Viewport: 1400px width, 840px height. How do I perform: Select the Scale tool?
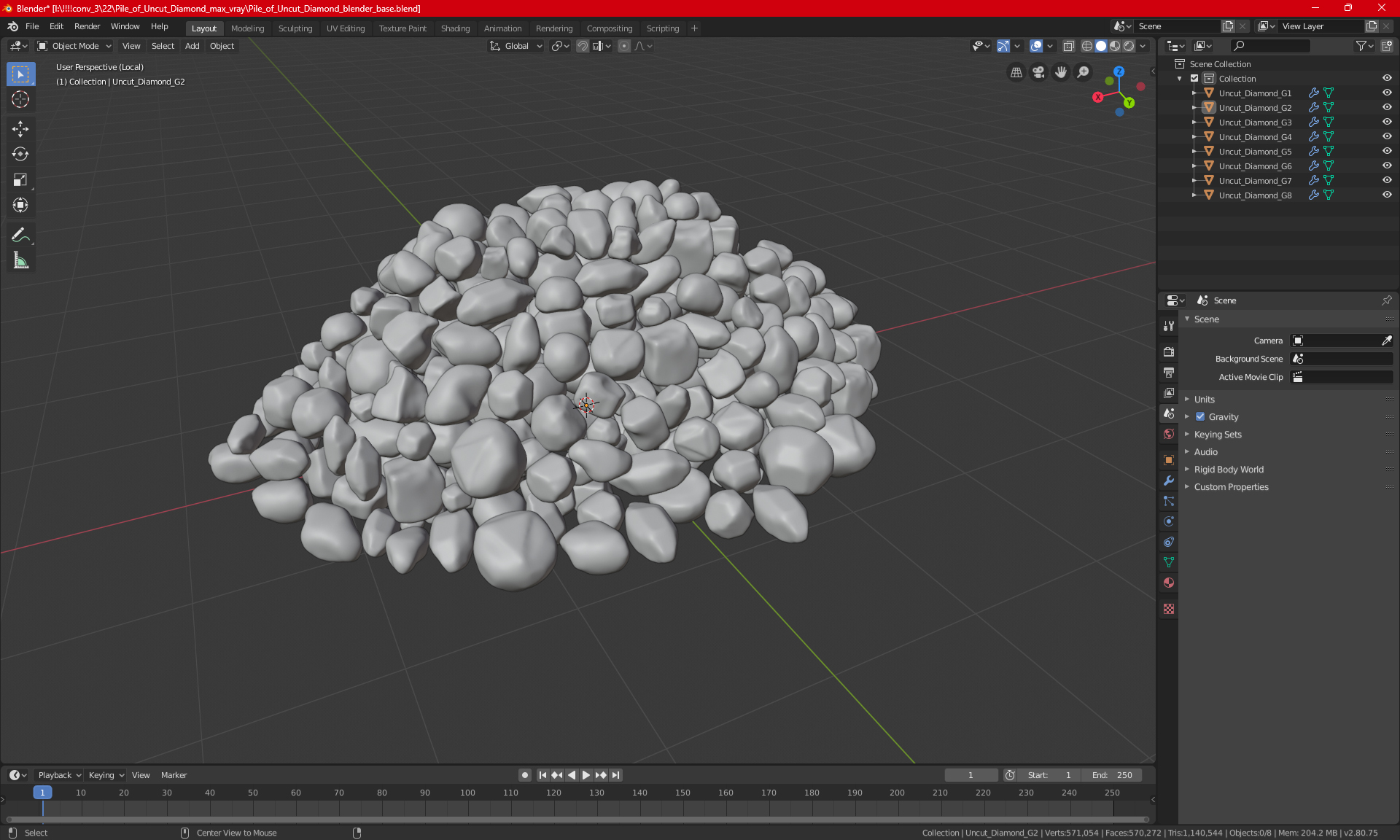point(20,179)
